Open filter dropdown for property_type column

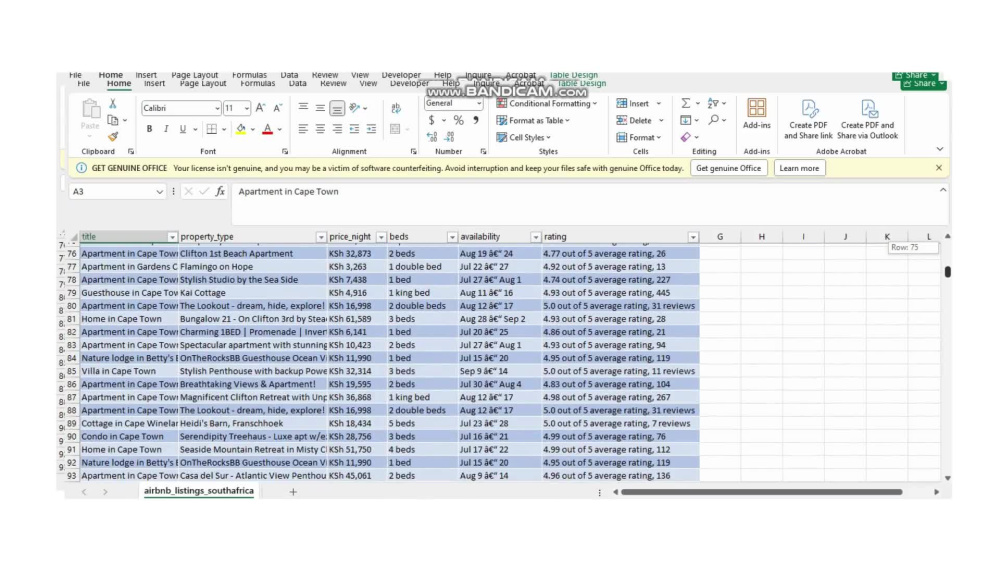321,237
